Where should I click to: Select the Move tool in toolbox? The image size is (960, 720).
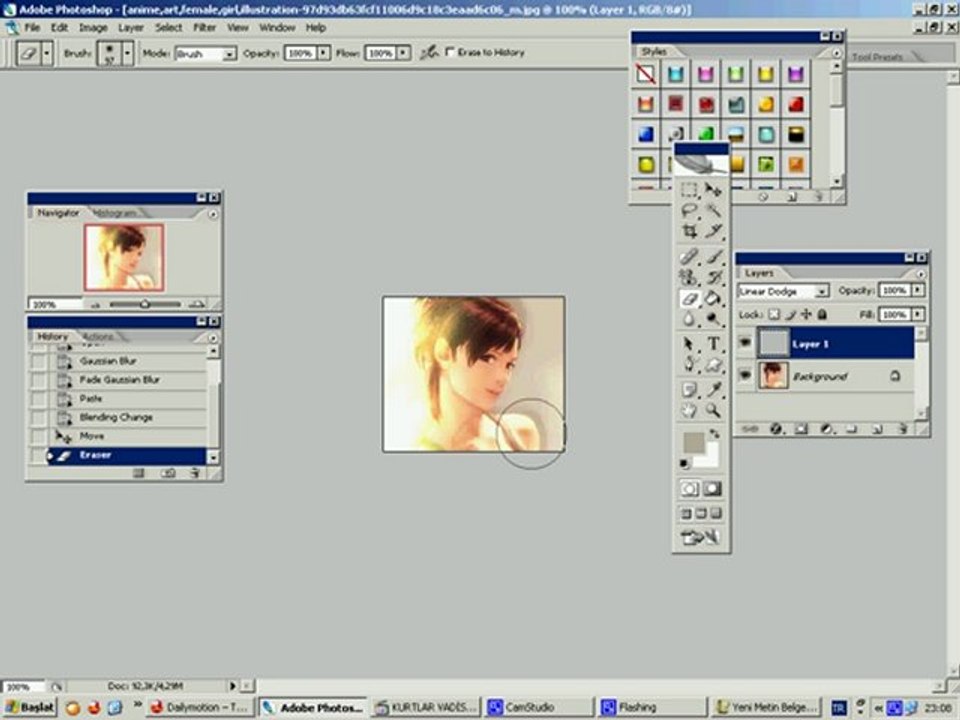tap(713, 190)
